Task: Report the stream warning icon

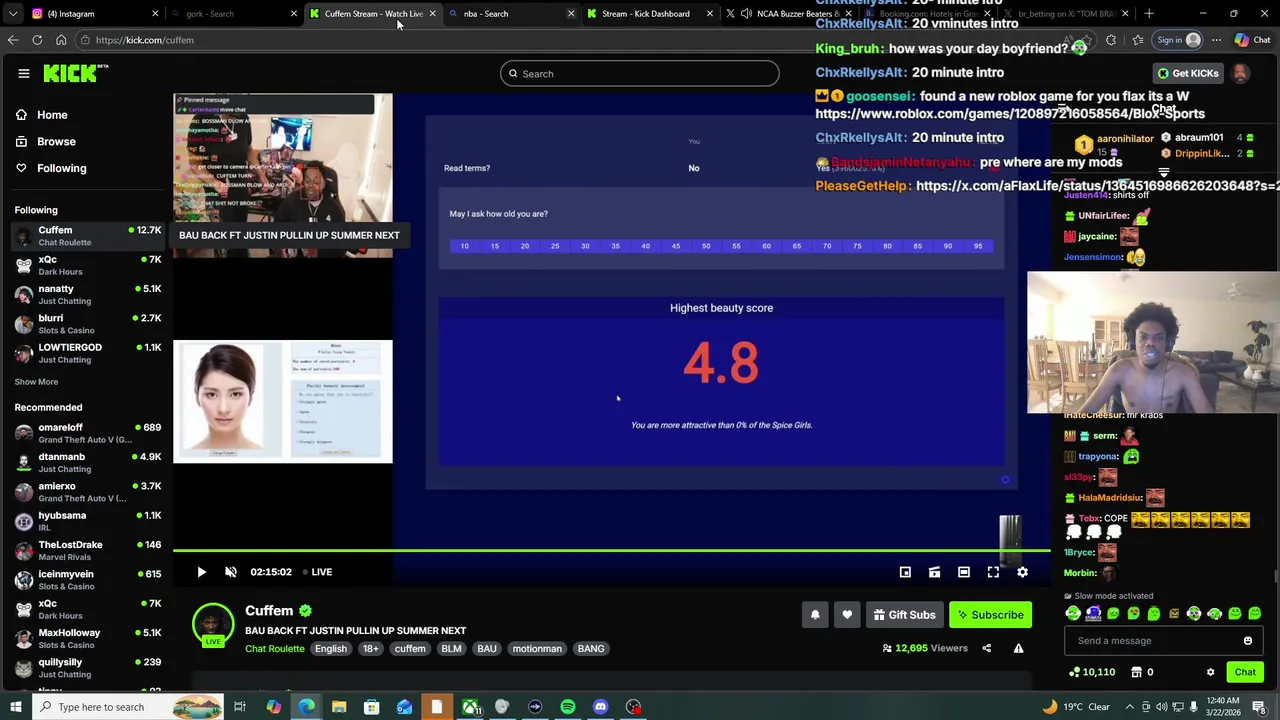Action: (x=1018, y=648)
